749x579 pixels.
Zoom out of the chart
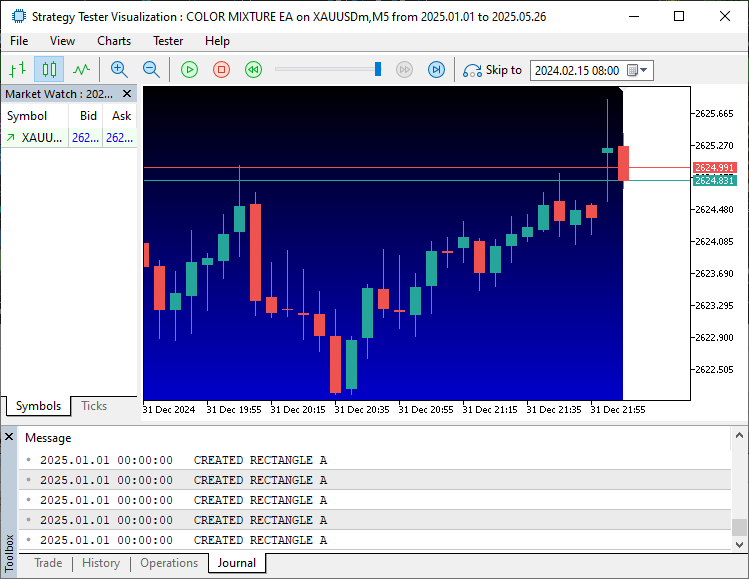click(151, 70)
